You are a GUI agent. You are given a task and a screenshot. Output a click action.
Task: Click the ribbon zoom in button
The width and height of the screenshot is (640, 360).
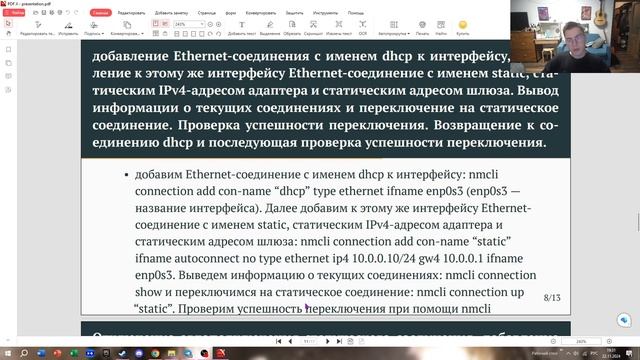(x=219, y=24)
